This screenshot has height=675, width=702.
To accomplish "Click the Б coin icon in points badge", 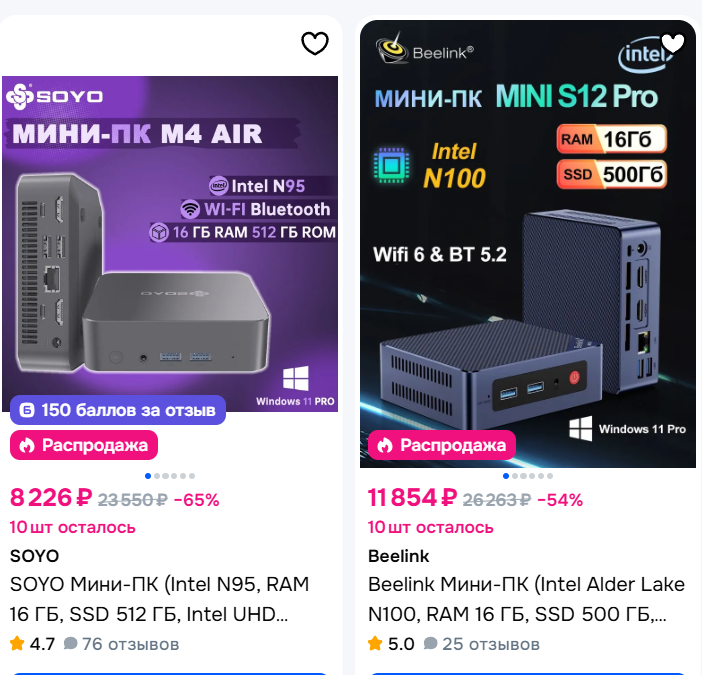I will pyautogui.click(x=28, y=410).
